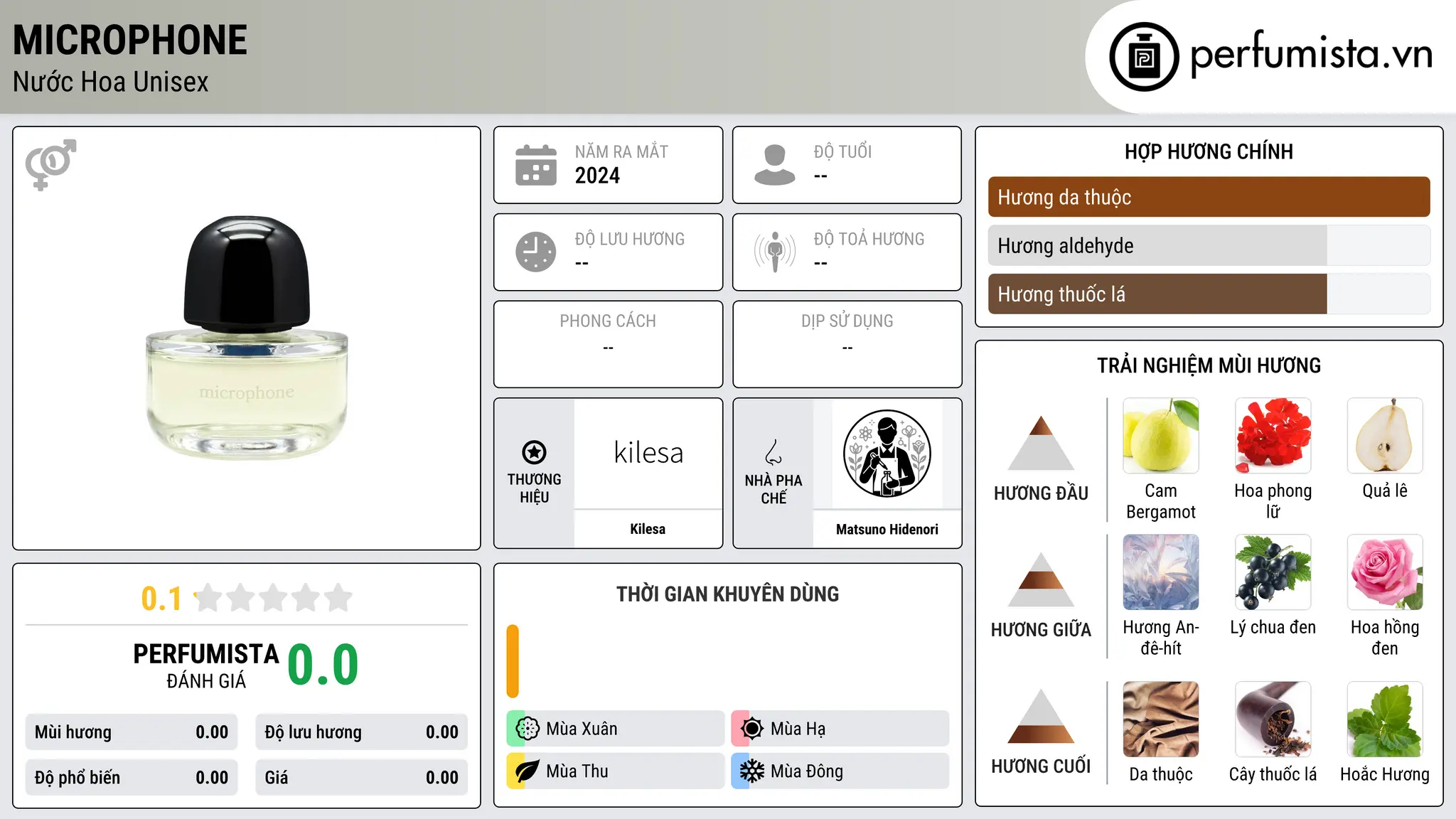Viewport: 1456px width, 819px height.
Task: Open the Matsuno Hidenori perfumer name
Action: pyautogui.click(x=887, y=529)
